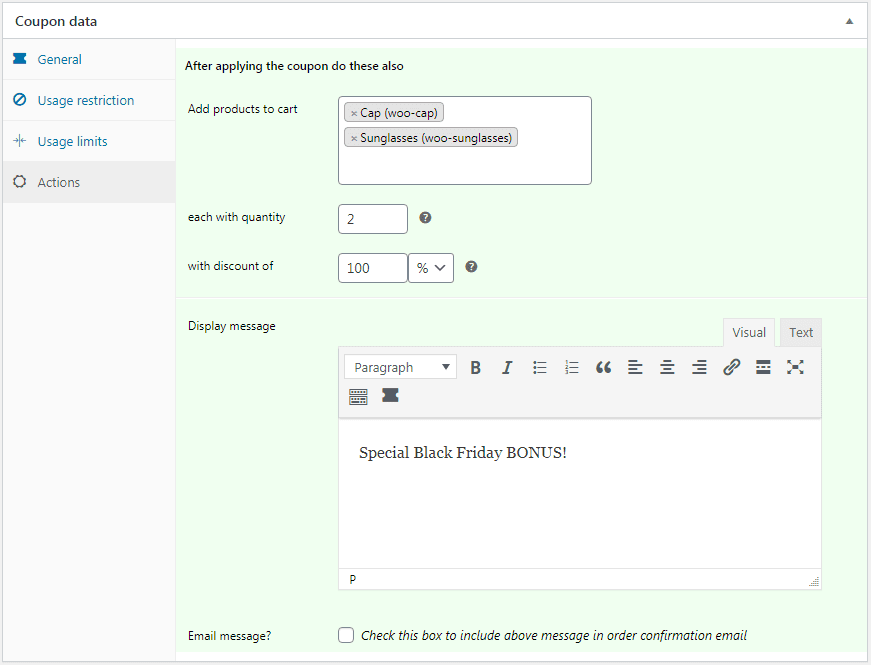Click the Add products to cart label
Image resolution: width=871 pixels, height=665 pixels.
pyautogui.click(x=243, y=109)
